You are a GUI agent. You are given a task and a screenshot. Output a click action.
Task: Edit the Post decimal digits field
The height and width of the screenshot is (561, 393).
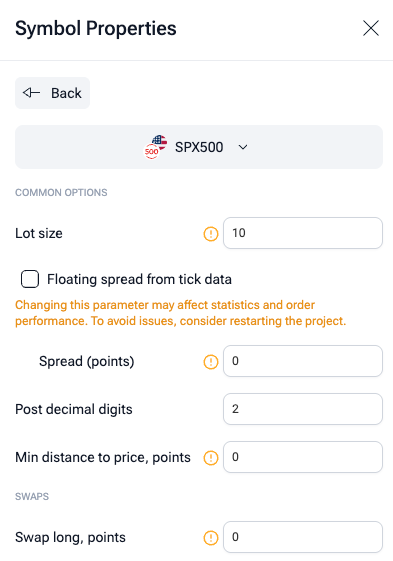point(303,409)
